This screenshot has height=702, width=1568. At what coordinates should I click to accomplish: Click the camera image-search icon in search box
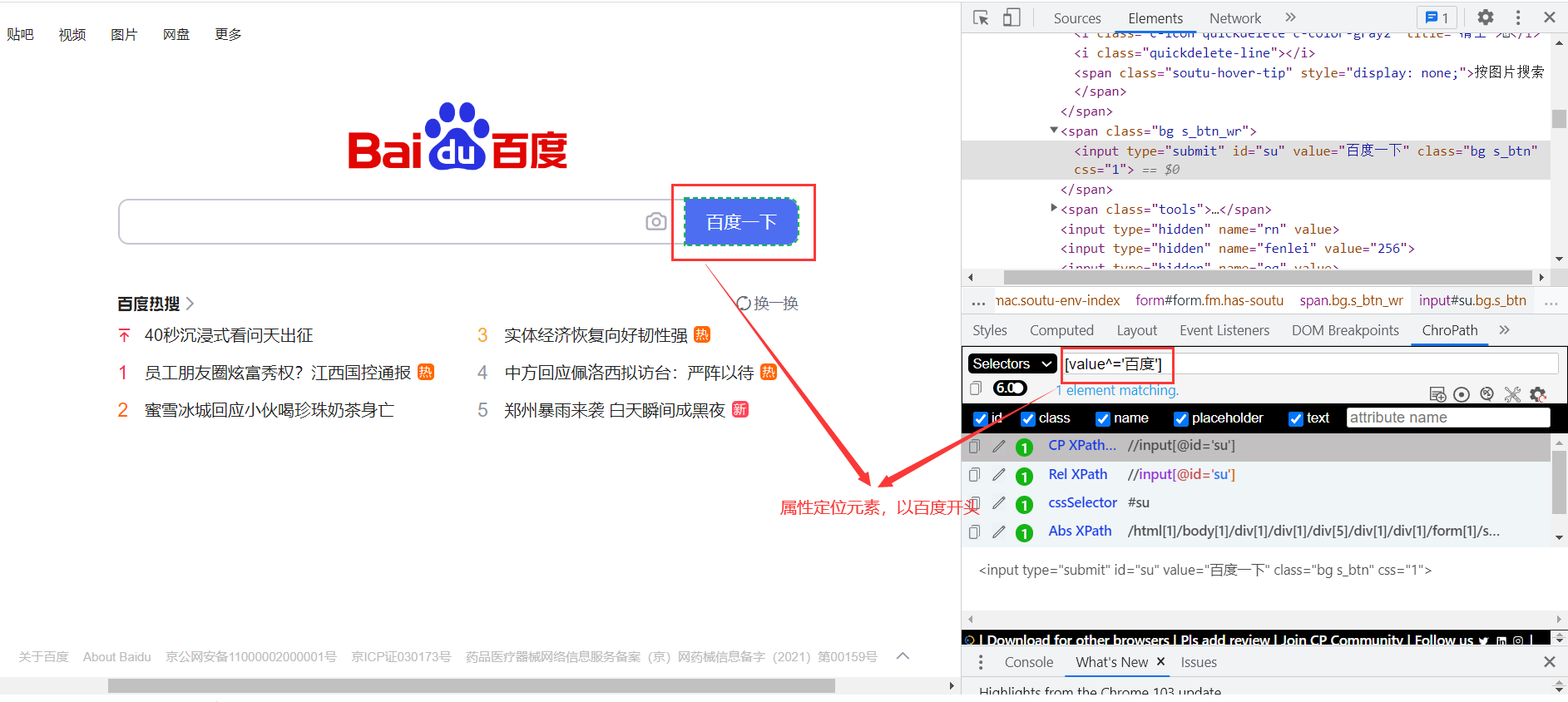point(655,221)
